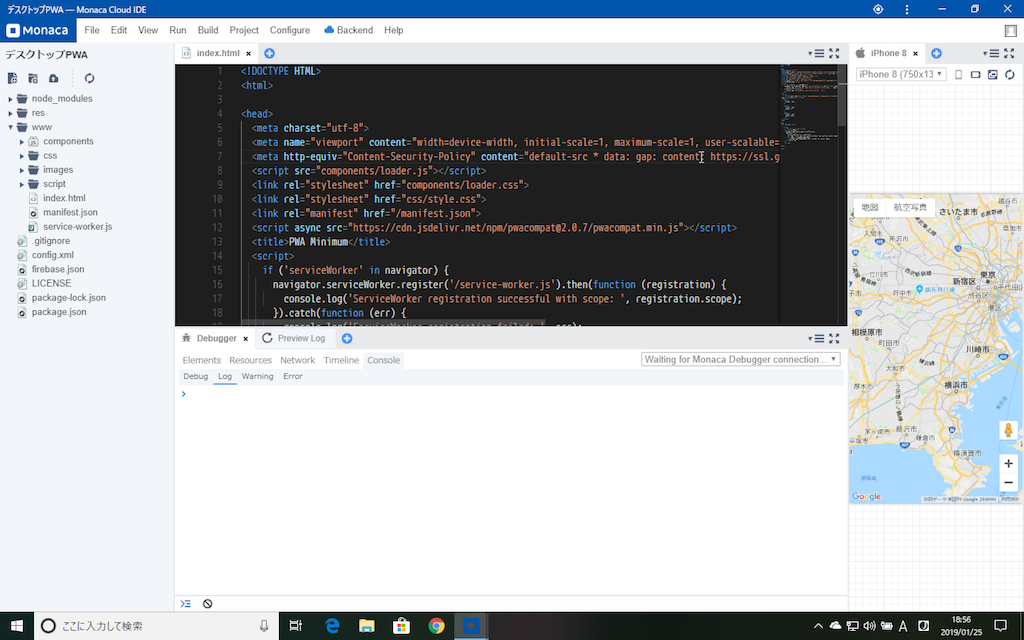This screenshot has width=1024, height=640.
Task: Open the Elements debugger tab
Action: [202, 360]
